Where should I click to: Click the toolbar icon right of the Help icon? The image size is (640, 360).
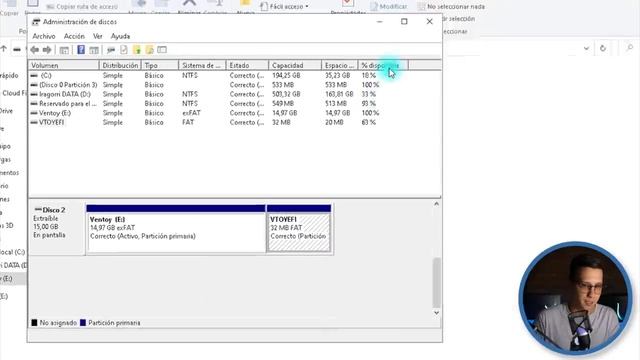pos(94,50)
